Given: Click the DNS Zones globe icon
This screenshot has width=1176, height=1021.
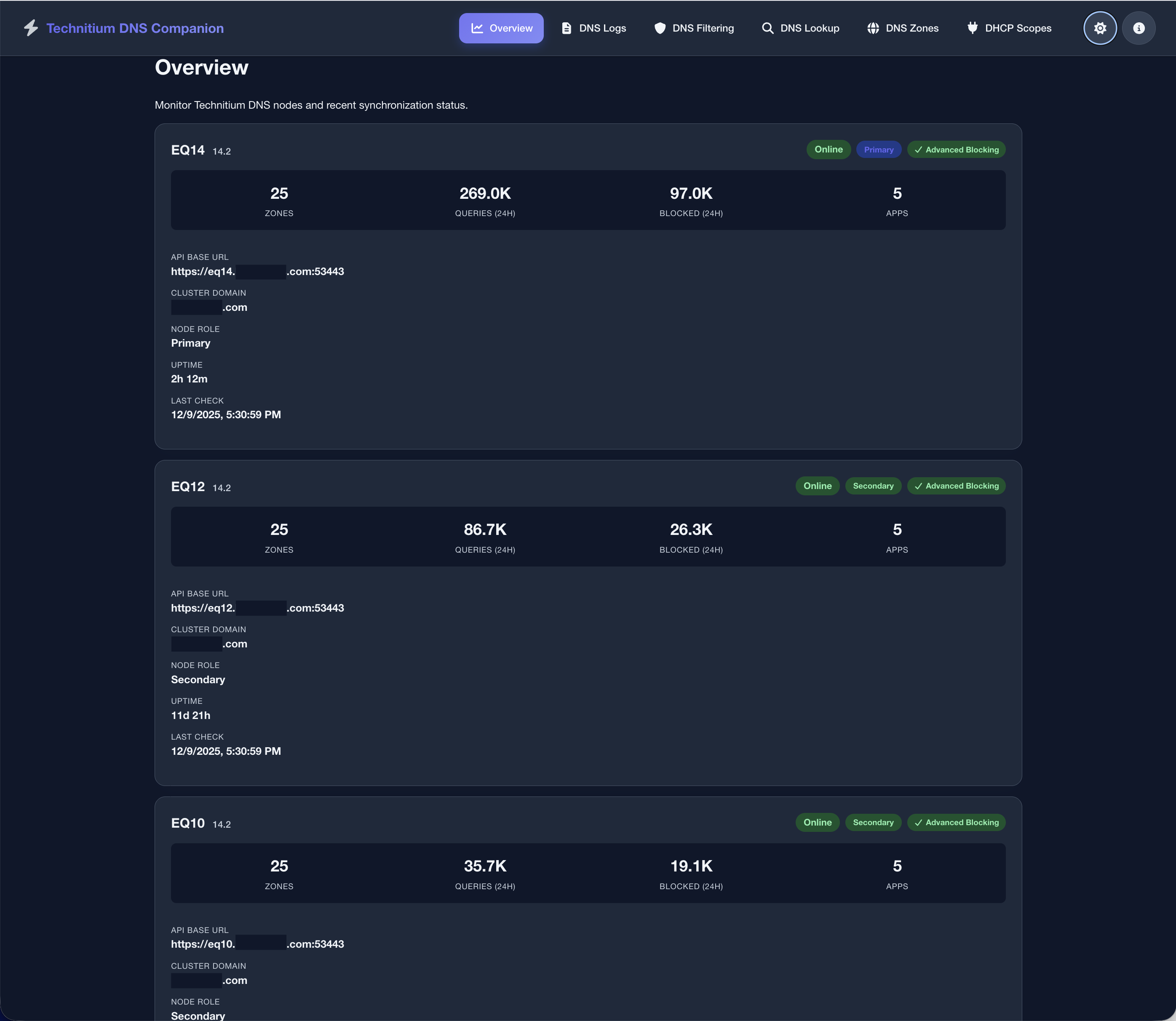Looking at the screenshot, I should point(873,28).
